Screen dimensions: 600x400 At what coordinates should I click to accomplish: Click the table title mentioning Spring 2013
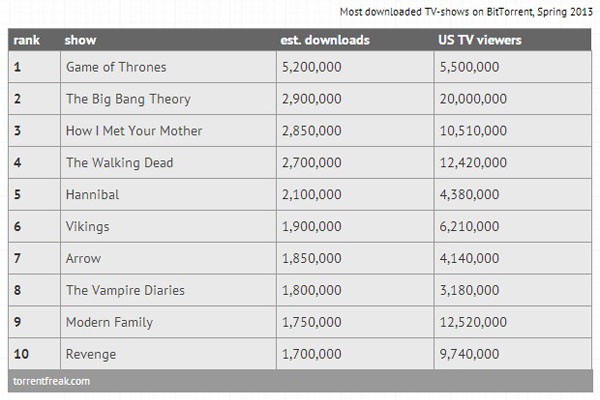[466, 13]
